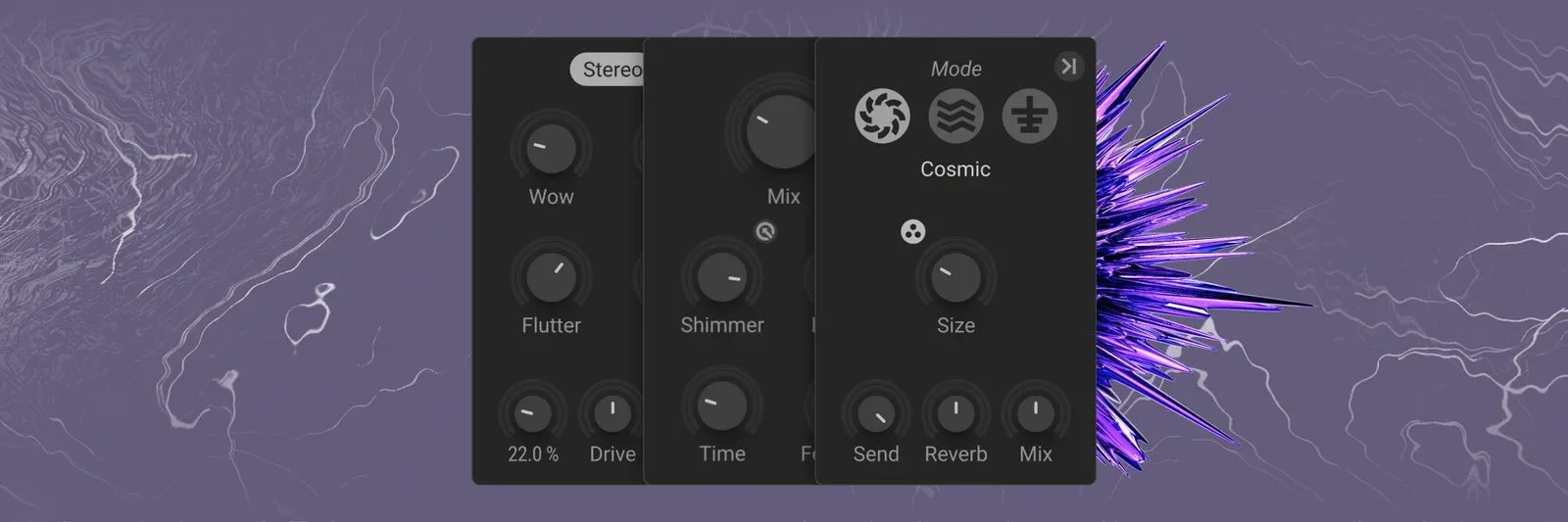The height and width of the screenshot is (522, 1568).
Task: Click the Mix knob beside Reverb
Action: pos(1036,412)
